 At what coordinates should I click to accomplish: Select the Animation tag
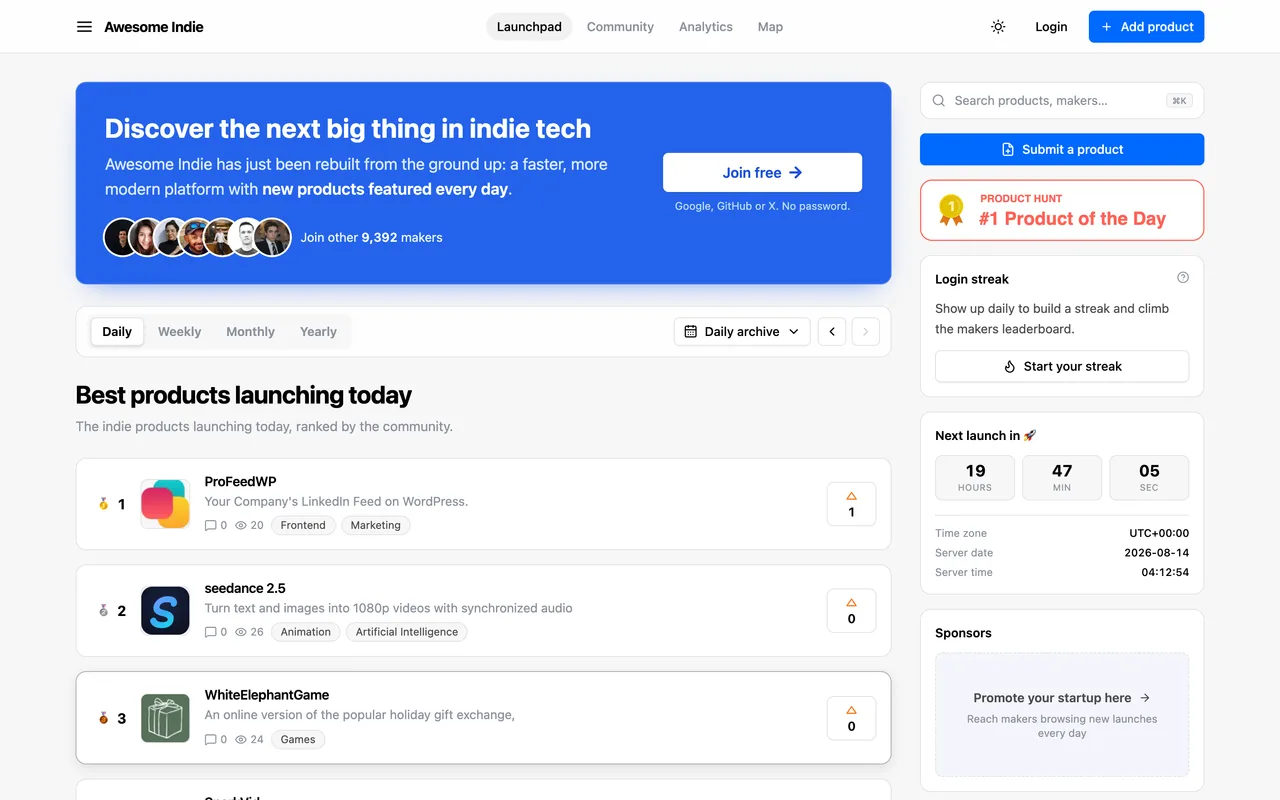click(x=306, y=632)
